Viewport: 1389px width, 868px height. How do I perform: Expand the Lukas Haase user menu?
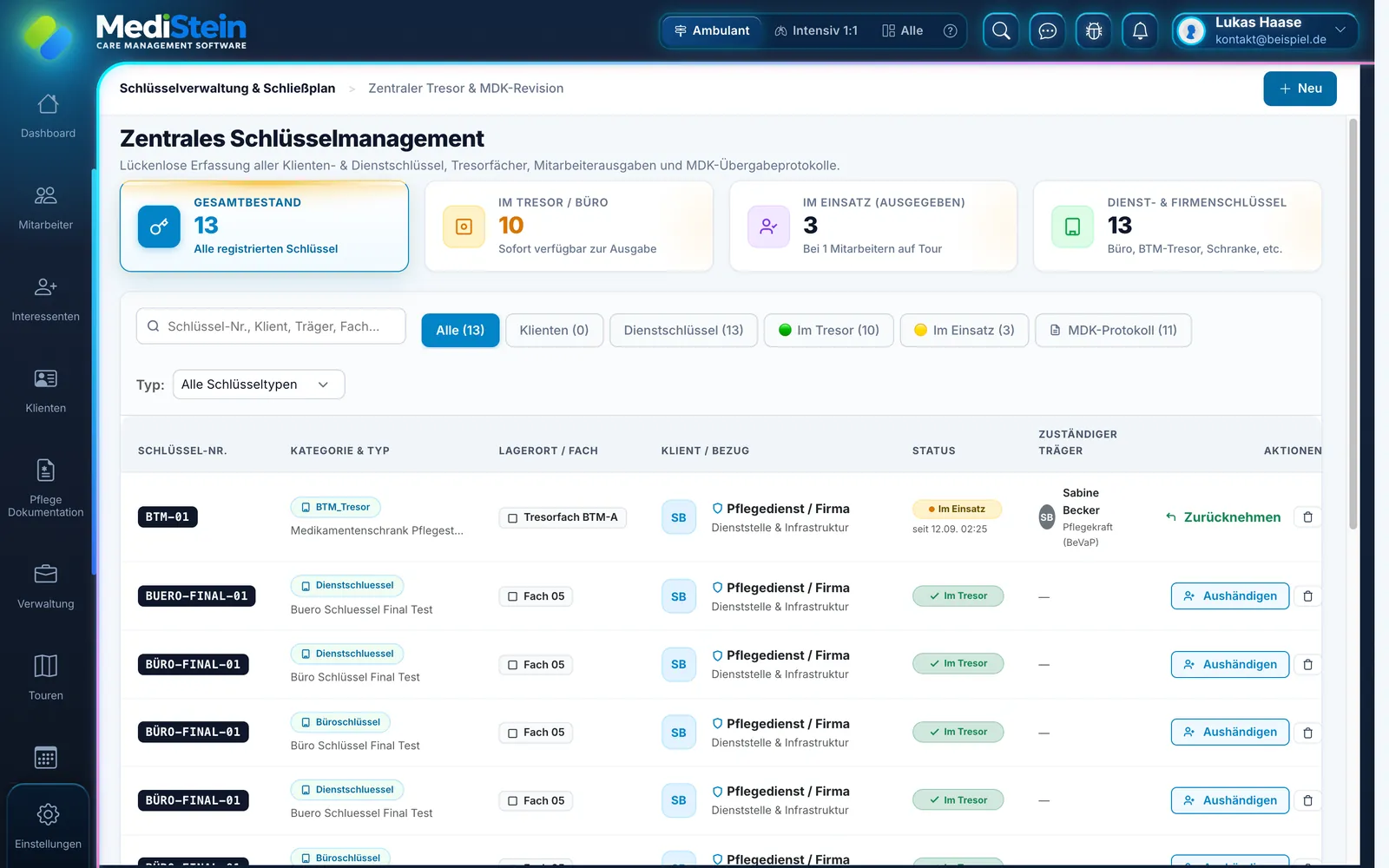click(1265, 31)
